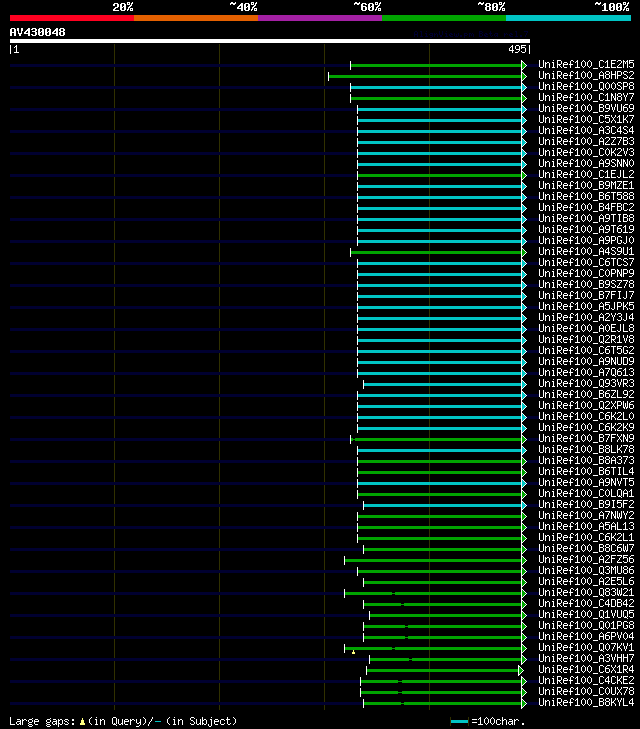Open hit UniRef100_C0K2V3

586,152
